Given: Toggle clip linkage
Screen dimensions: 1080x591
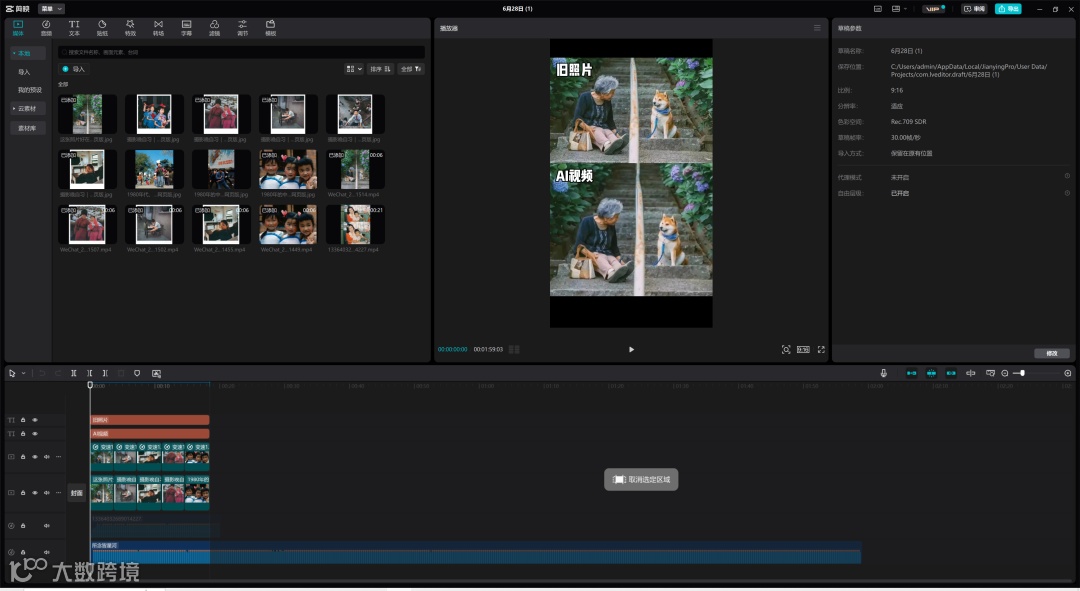Looking at the screenshot, I should pyautogui.click(x=951, y=373).
